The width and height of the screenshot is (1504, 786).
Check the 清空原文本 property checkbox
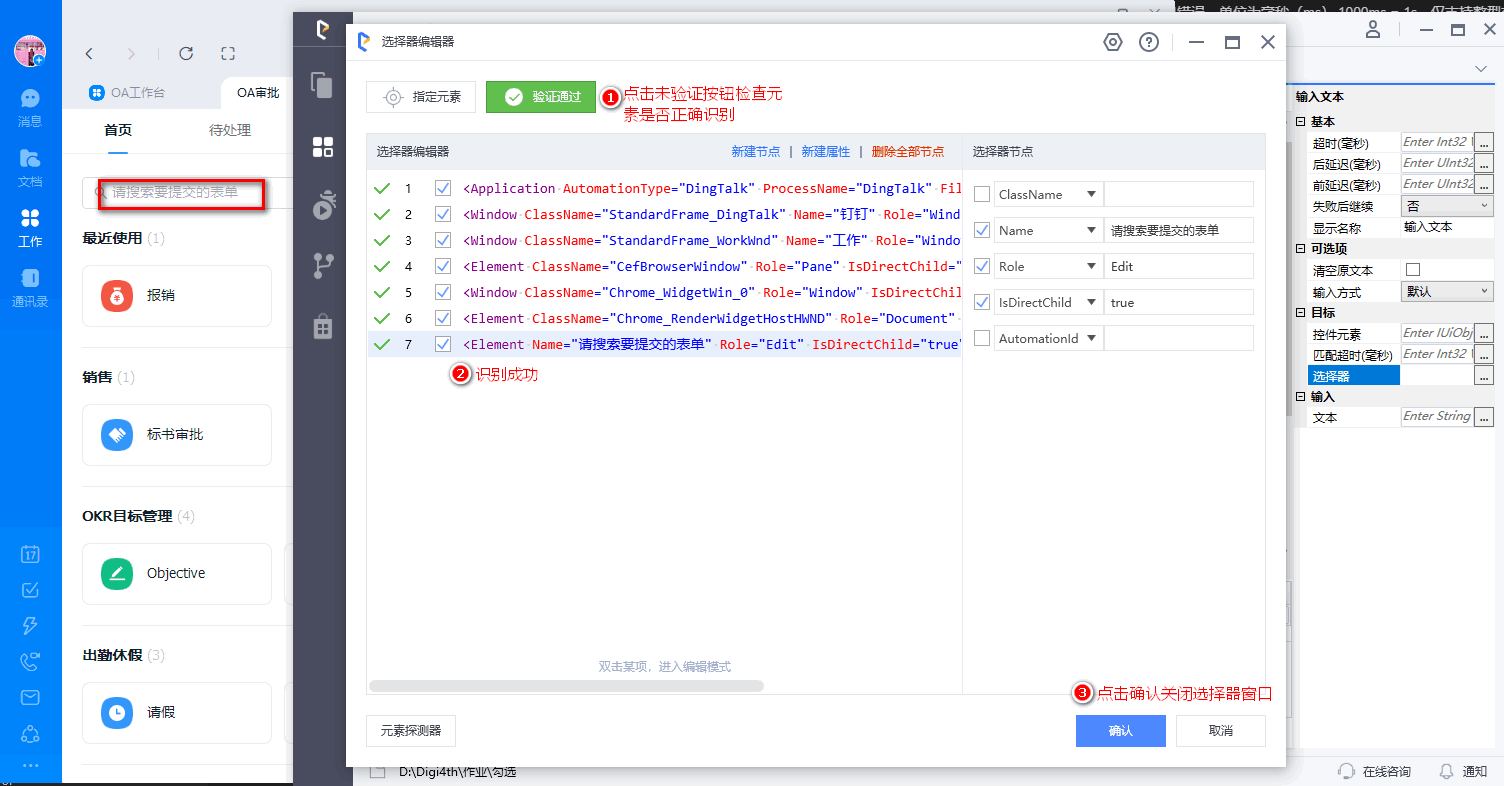1413,270
